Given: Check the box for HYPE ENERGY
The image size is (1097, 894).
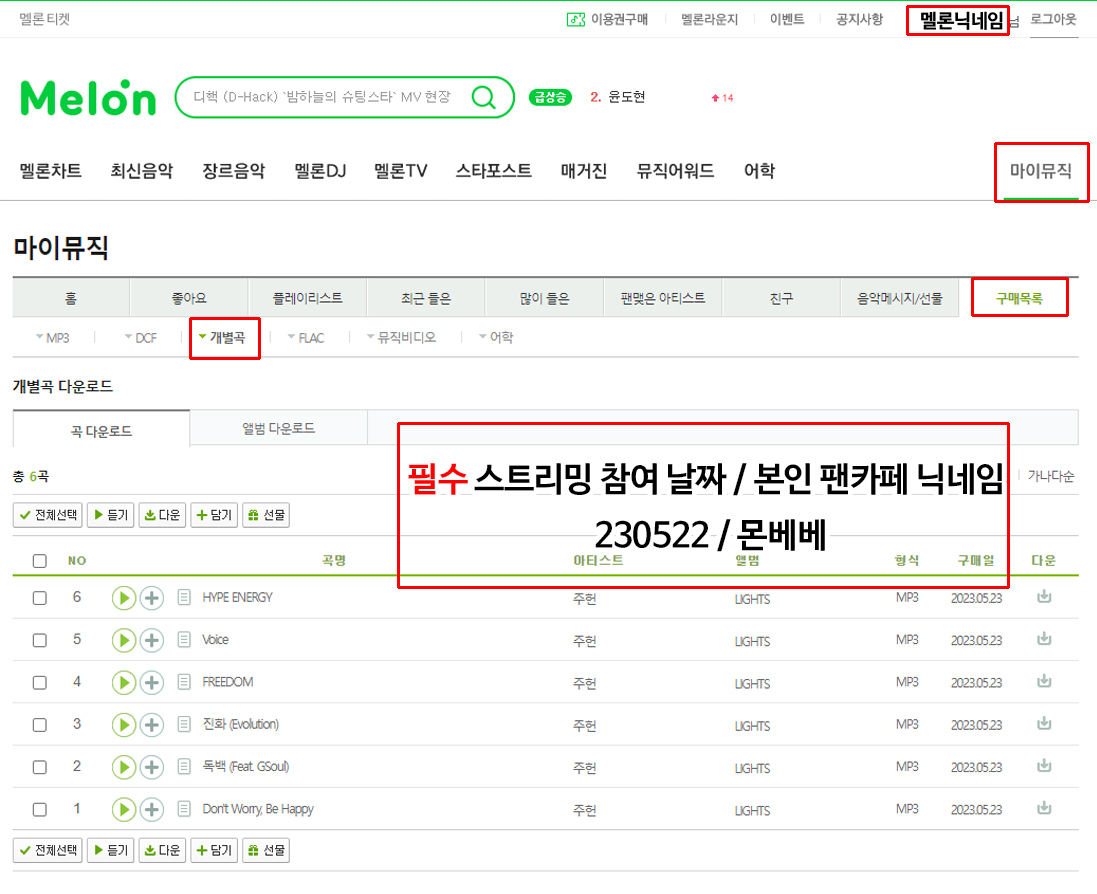Looking at the screenshot, I should 40,598.
